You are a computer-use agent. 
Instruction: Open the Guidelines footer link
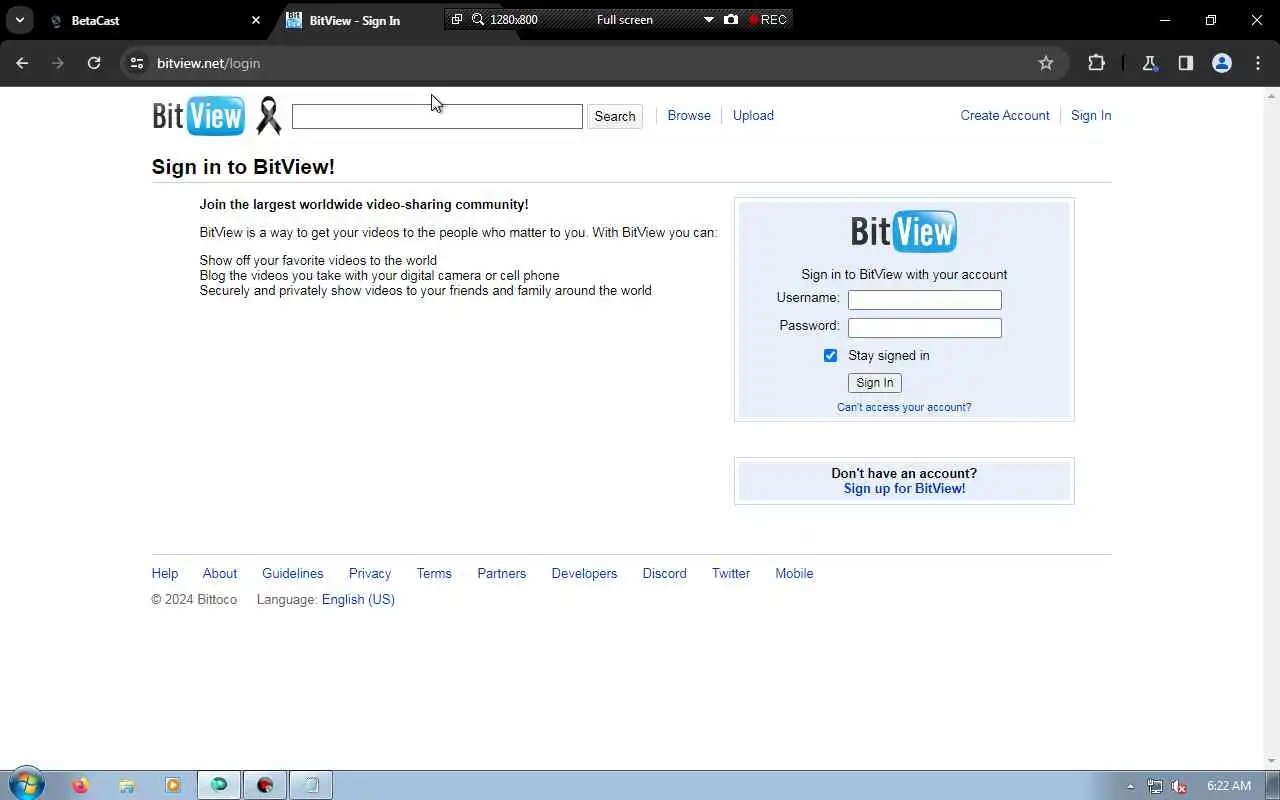point(293,573)
